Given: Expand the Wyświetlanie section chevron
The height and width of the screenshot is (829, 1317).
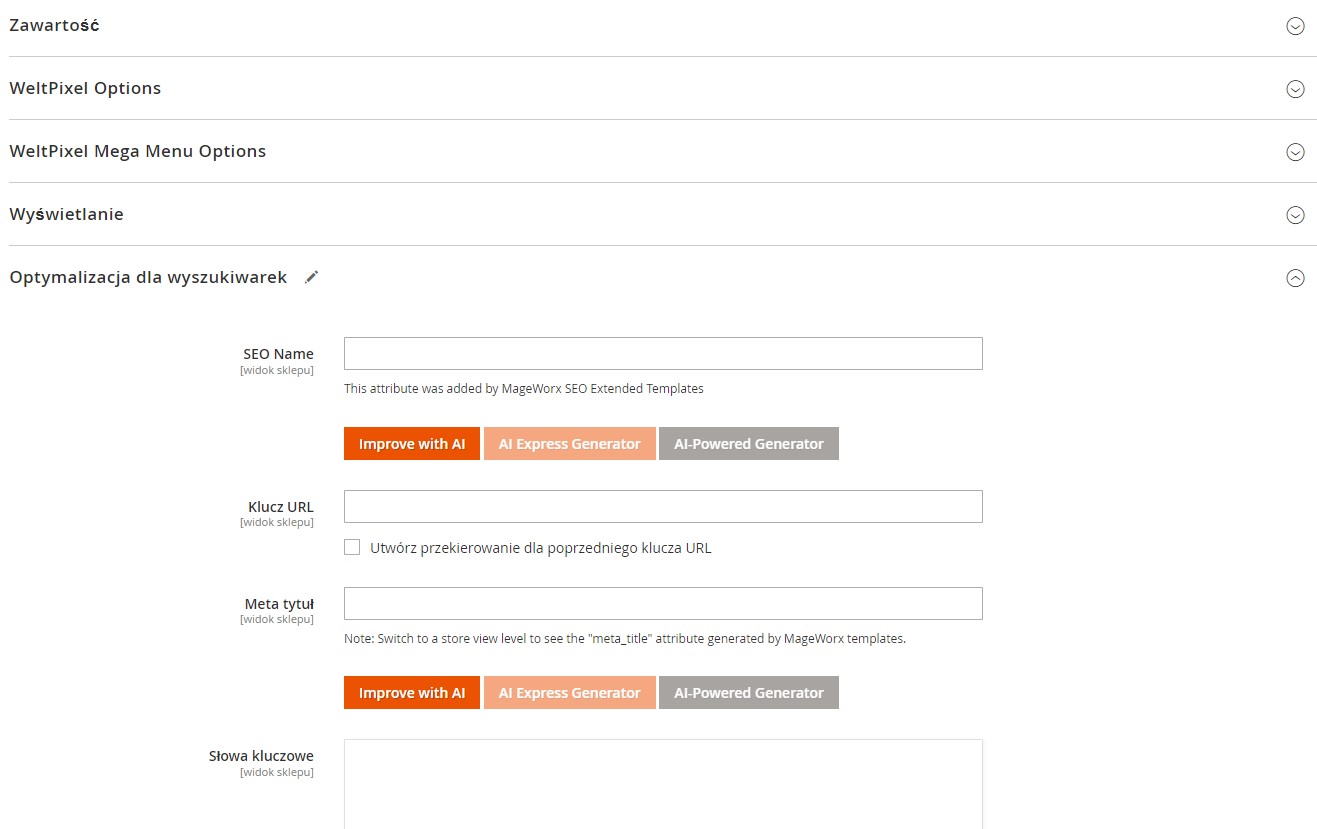Looking at the screenshot, I should tap(1295, 214).
